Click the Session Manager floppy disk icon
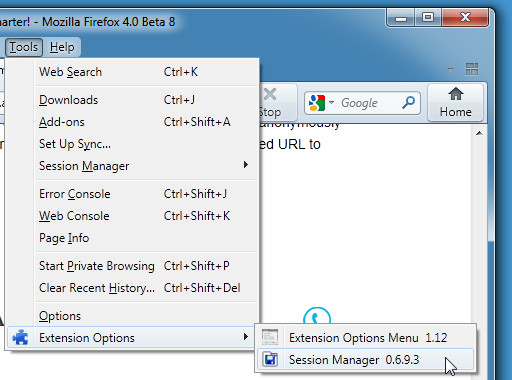Image resolution: width=512 pixels, height=380 pixels. pos(270,359)
